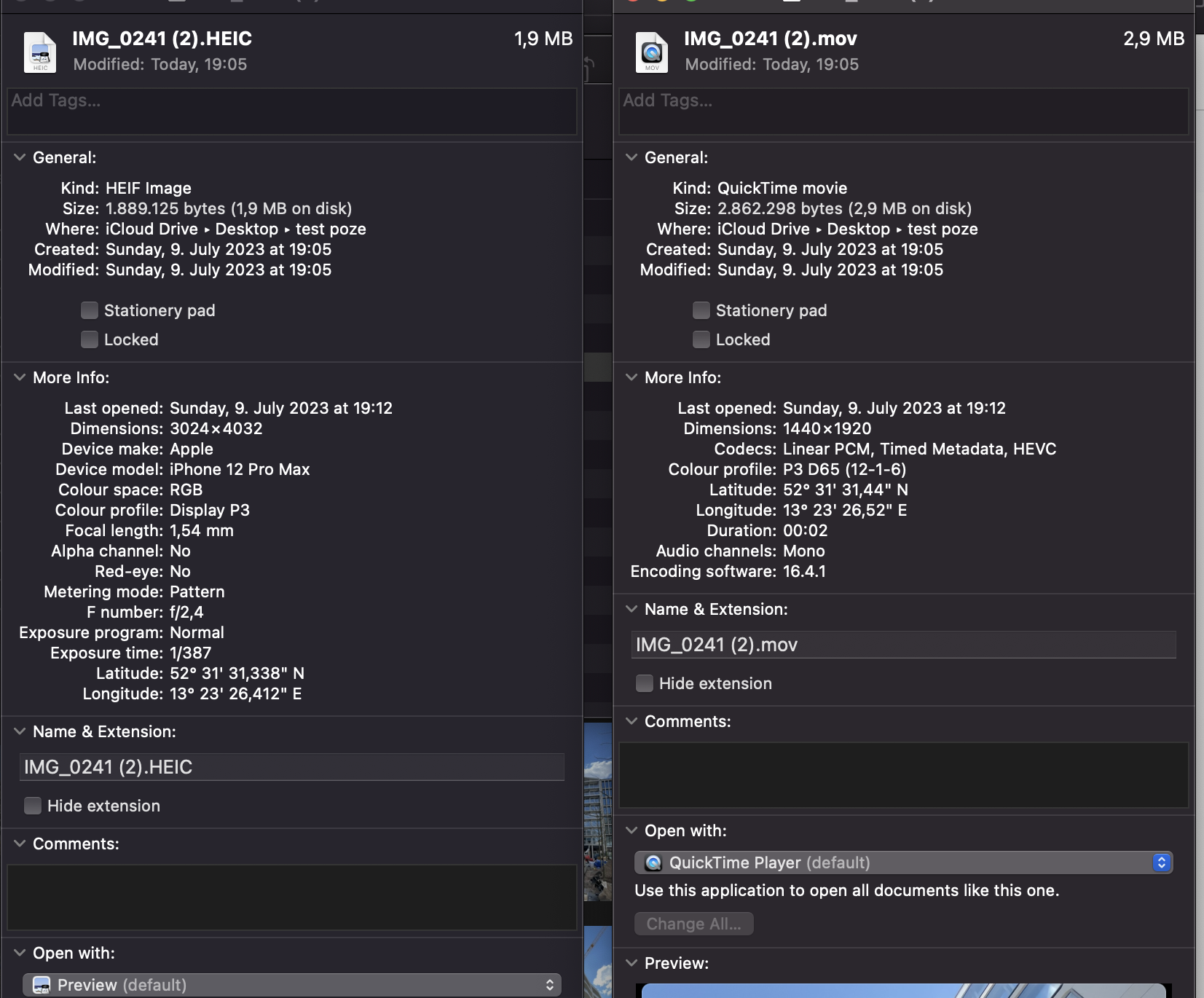Collapse the Comments section in the .mov window

pyautogui.click(x=631, y=721)
